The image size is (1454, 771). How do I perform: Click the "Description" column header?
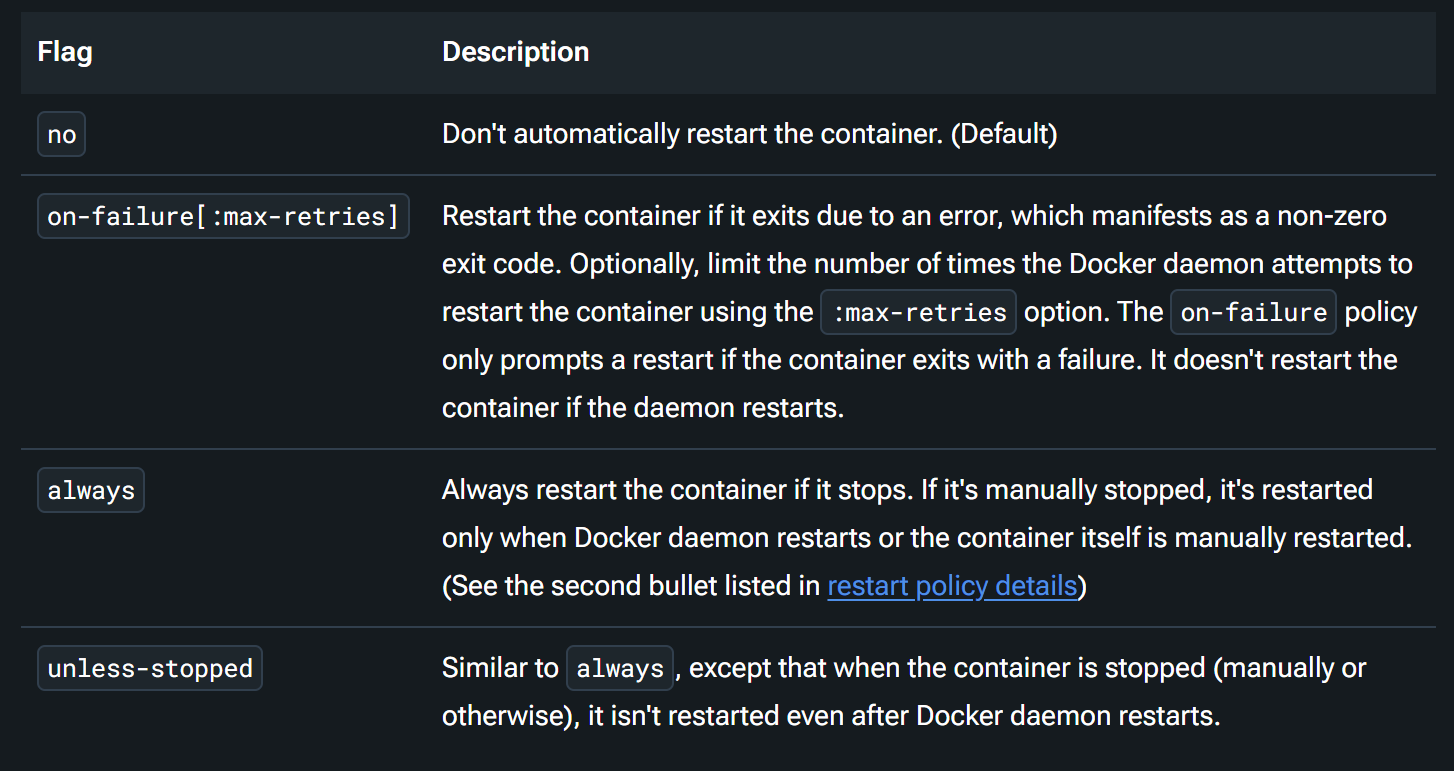pos(515,52)
